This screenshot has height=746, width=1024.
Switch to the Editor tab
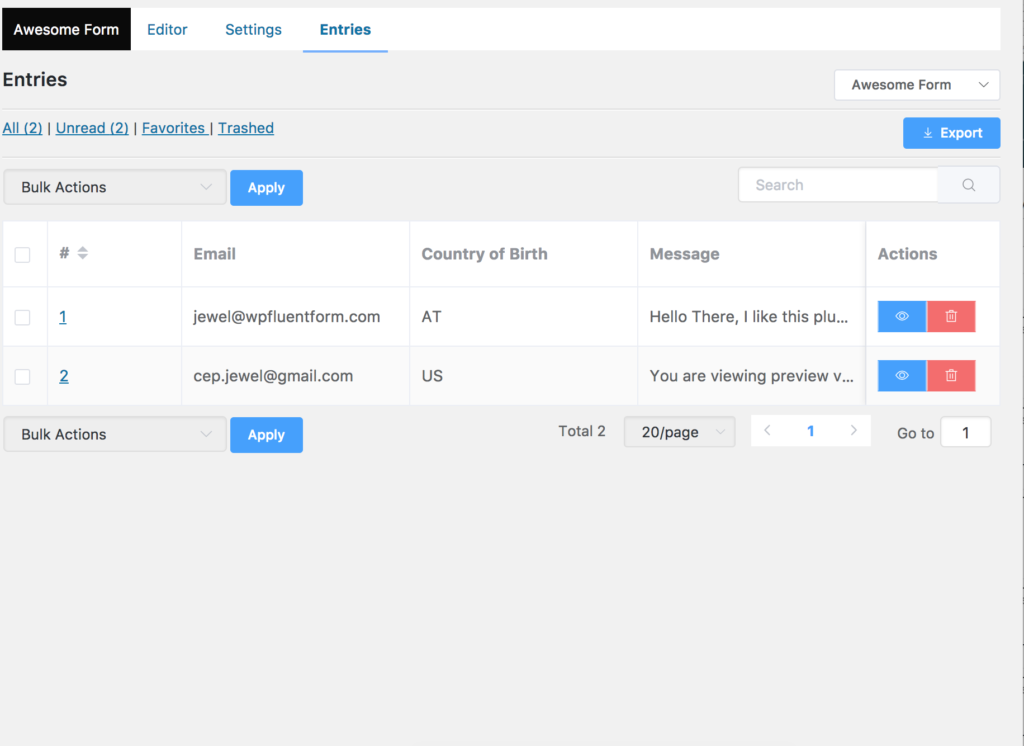tap(167, 29)
